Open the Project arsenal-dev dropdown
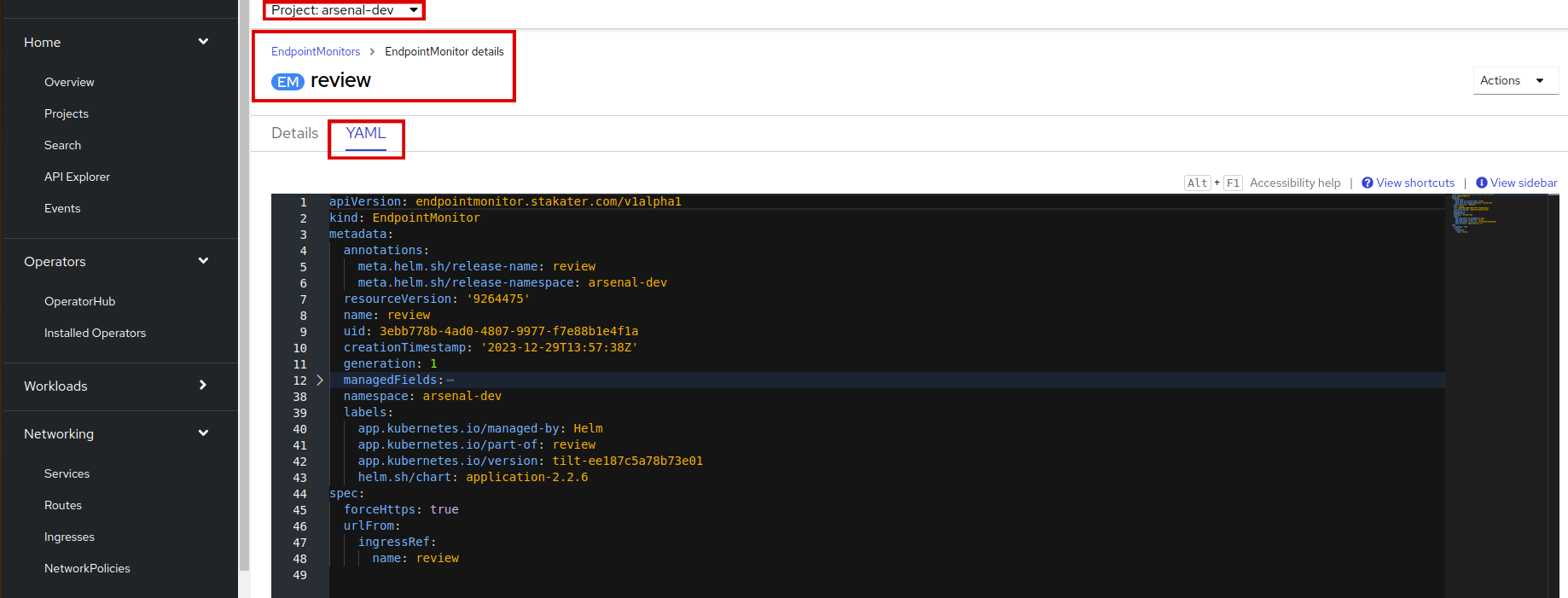 344,10
